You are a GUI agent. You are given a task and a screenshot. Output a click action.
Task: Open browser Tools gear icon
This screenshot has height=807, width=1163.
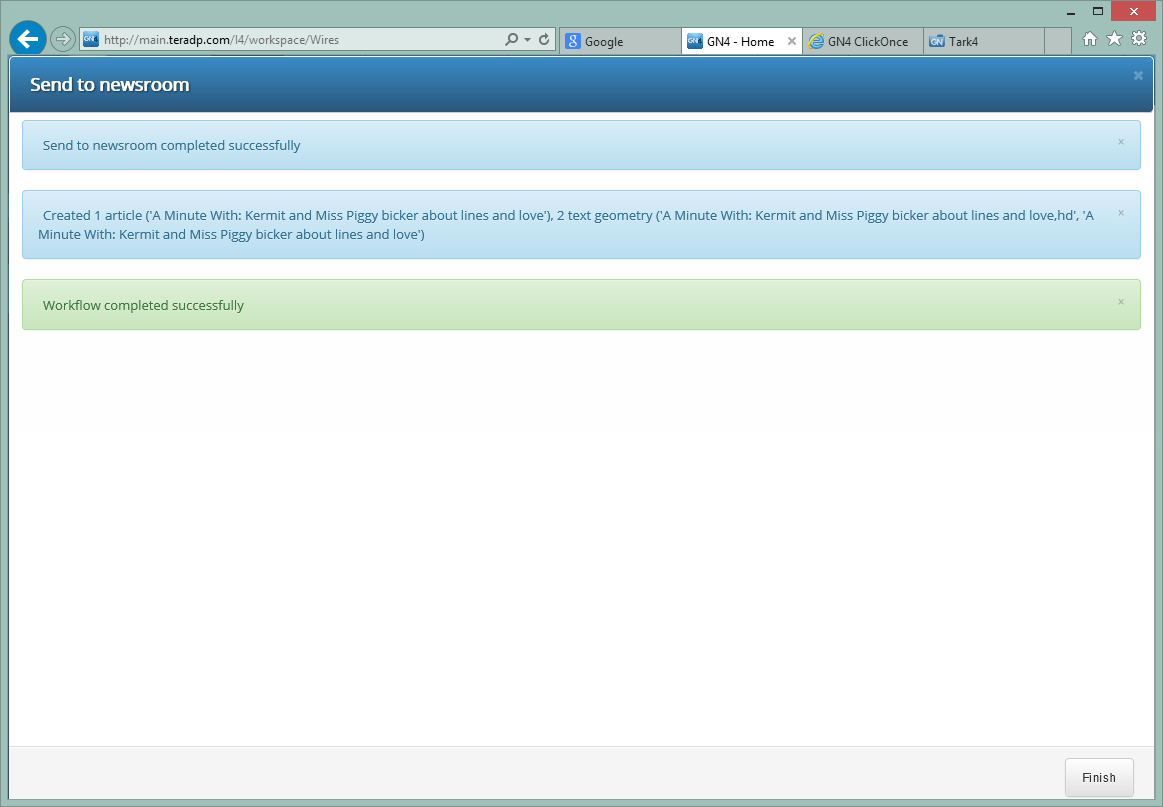[x=1139, y=39]
